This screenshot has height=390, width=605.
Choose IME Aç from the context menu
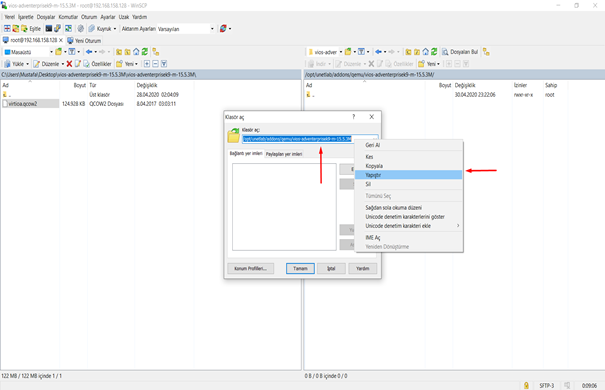pyautogui.click(x=408, y=237)
